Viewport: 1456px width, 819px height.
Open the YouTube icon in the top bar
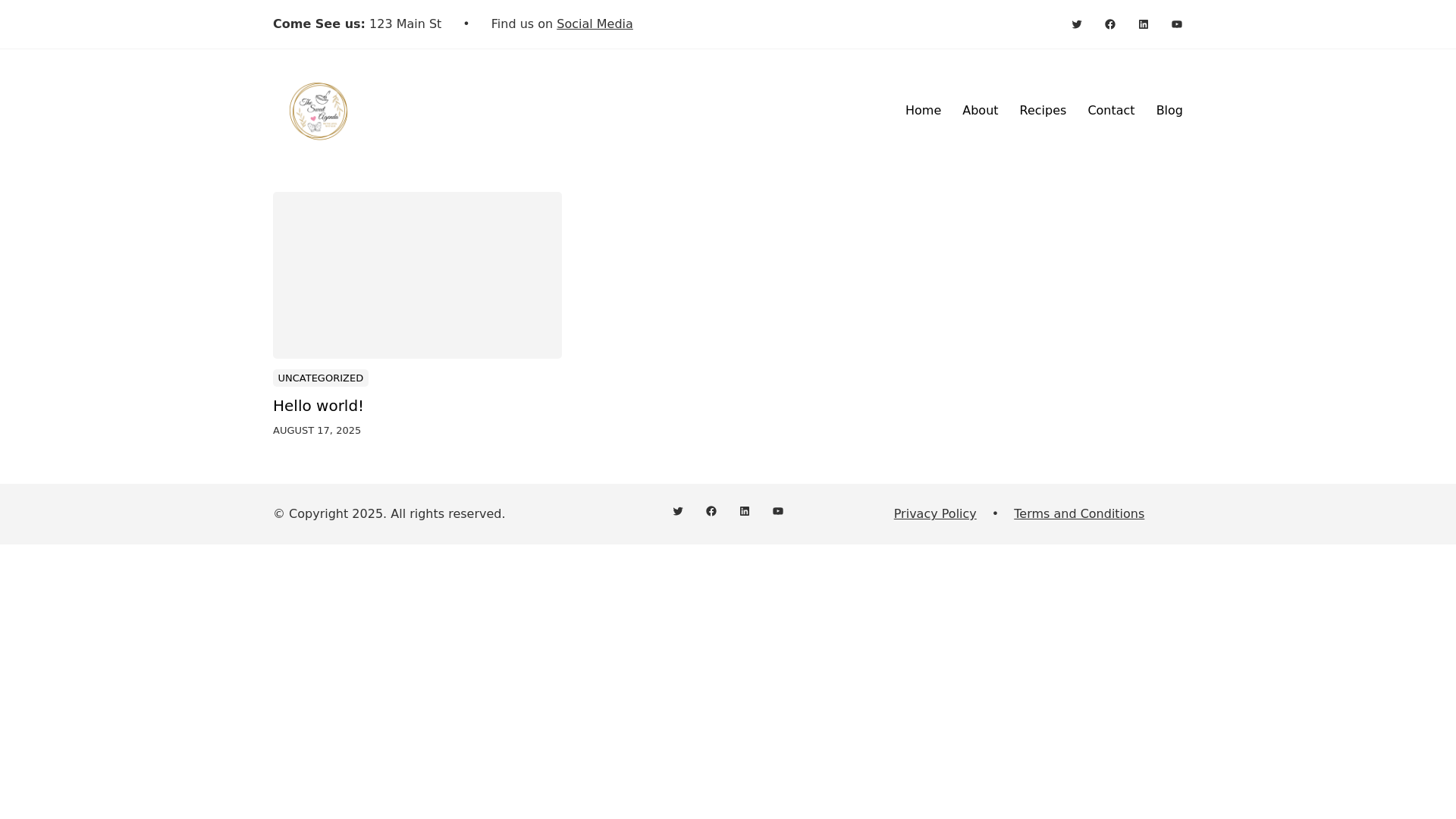pos(1177,24)
